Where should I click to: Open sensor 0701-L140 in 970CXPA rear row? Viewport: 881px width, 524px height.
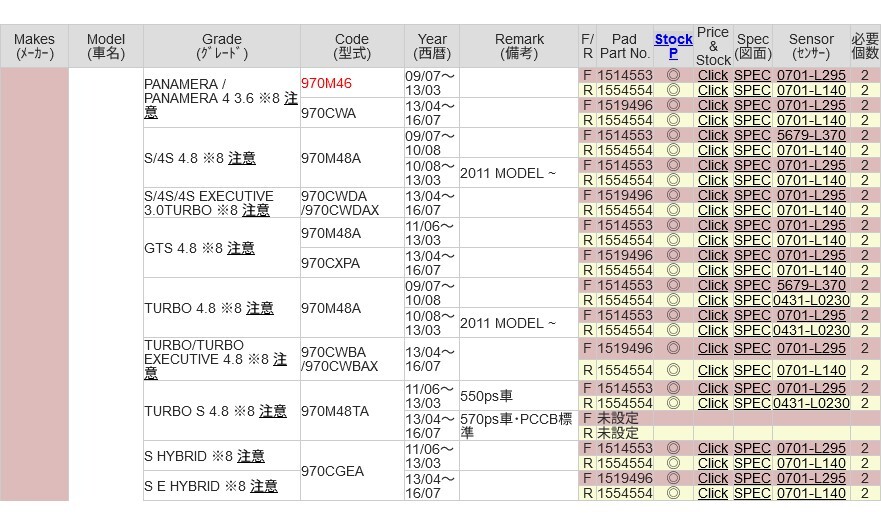[x=811, y=270]
